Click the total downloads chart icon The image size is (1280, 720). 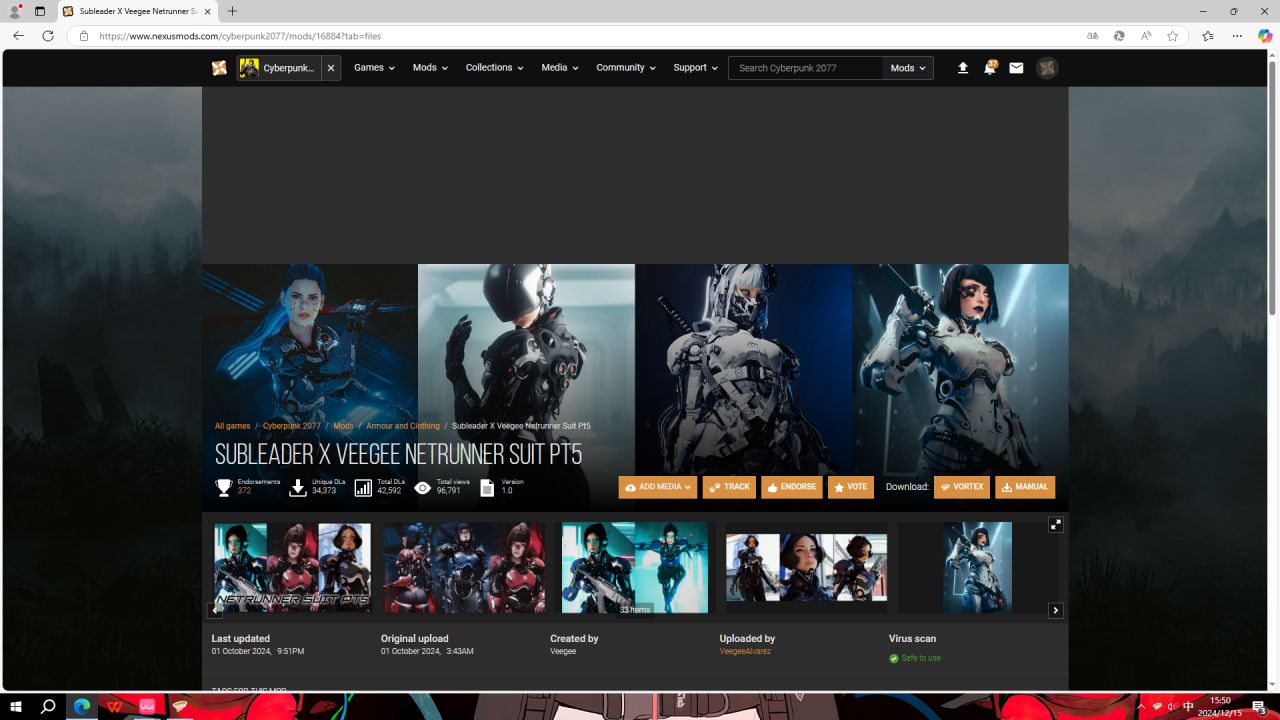click(x=363, y=487)
